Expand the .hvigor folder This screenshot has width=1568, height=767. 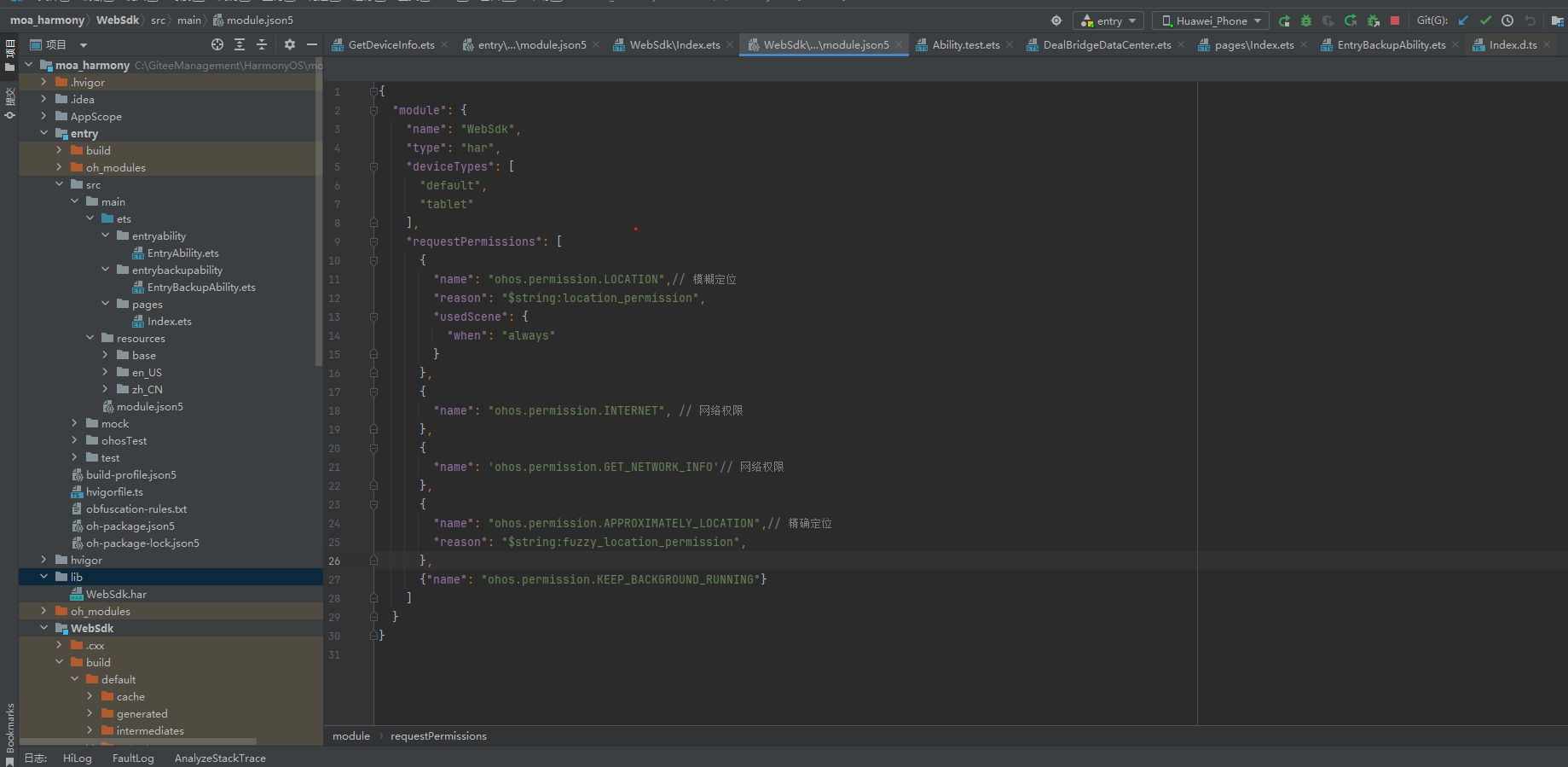(43, 82)
